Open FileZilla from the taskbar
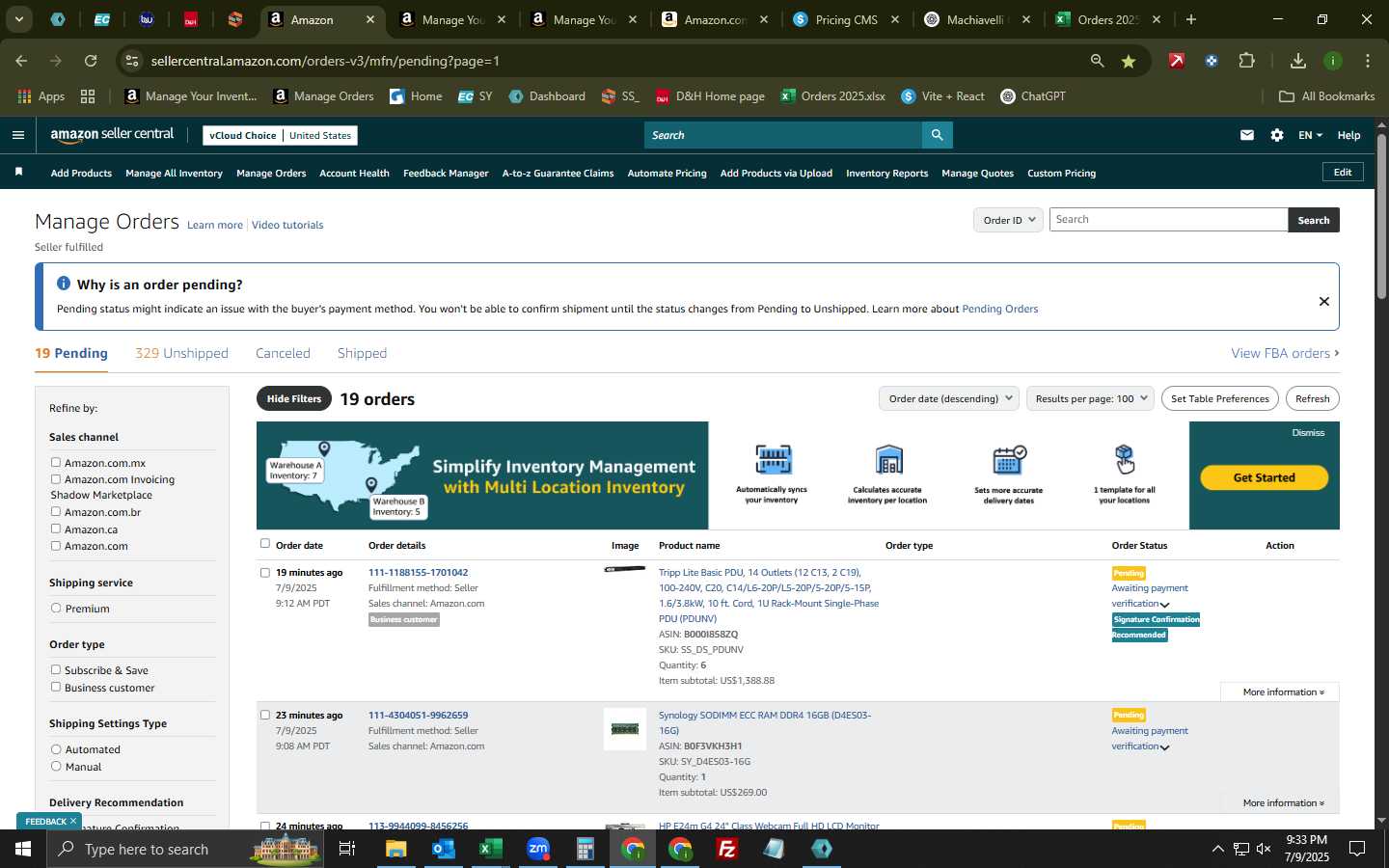The width and height of the screenshot is (1389, 868). tap(726, 849)
